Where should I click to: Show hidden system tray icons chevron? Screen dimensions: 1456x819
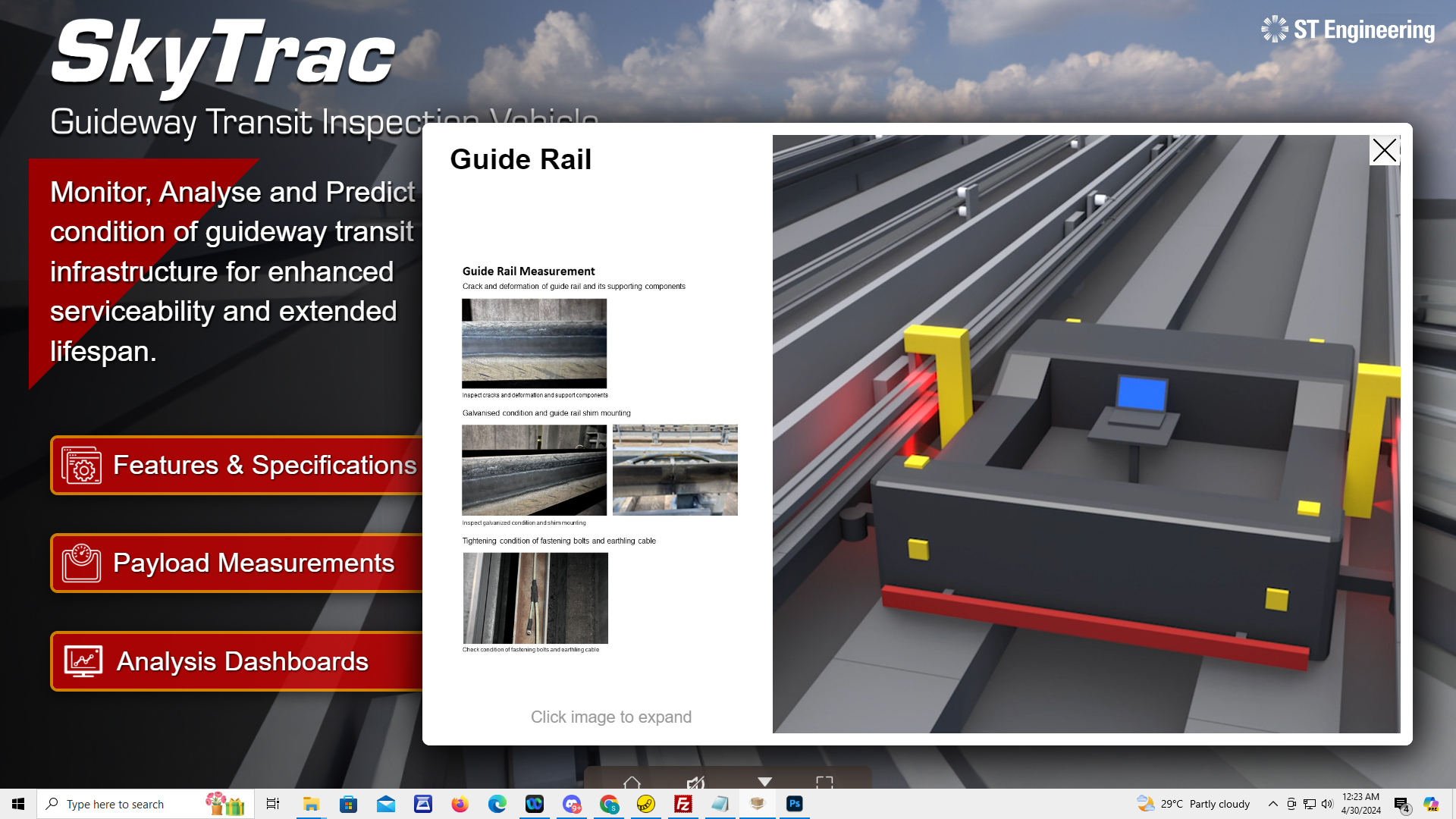(1273, 804)
